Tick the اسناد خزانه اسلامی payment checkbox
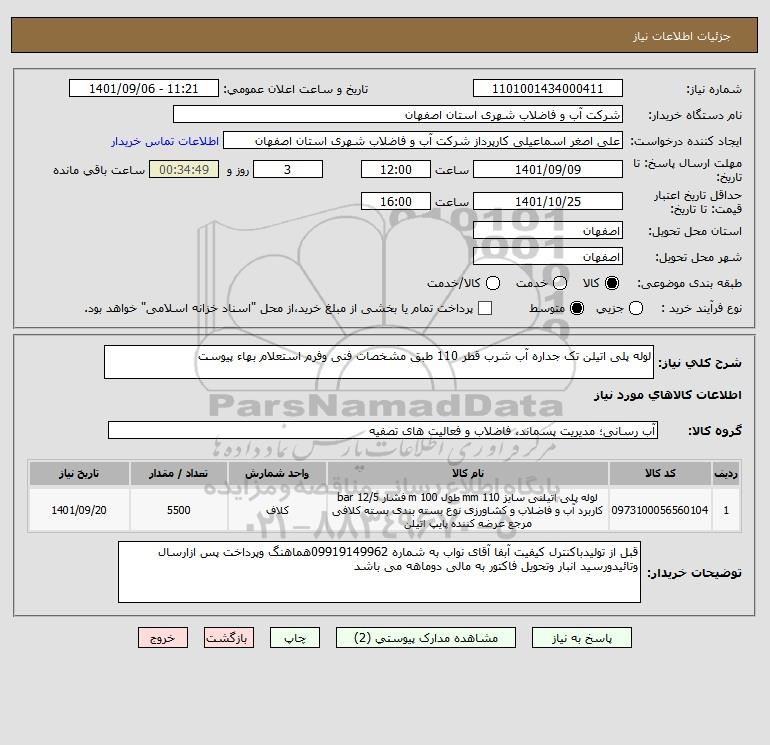 coord(485,308)
